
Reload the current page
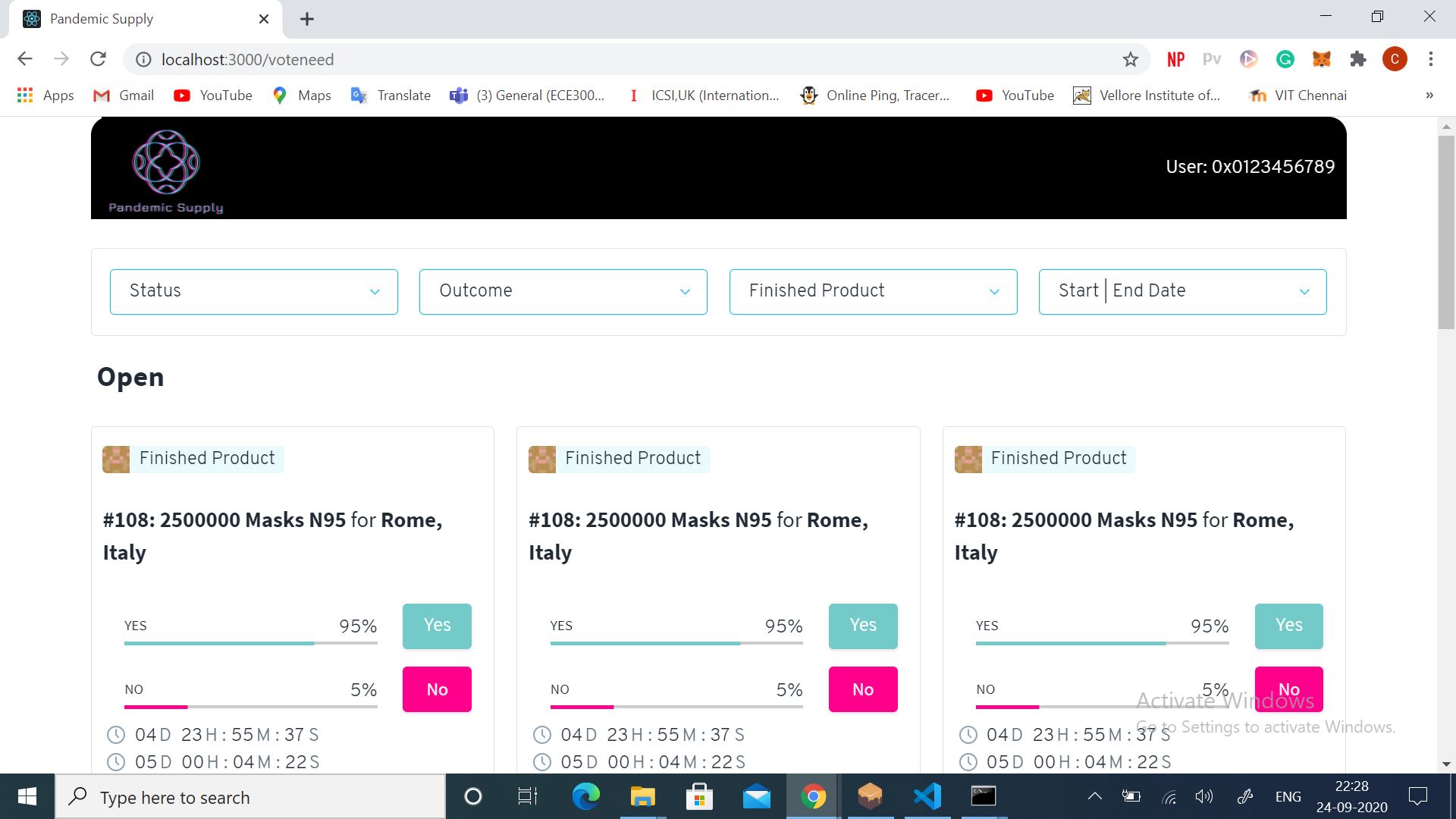[98, 59]
